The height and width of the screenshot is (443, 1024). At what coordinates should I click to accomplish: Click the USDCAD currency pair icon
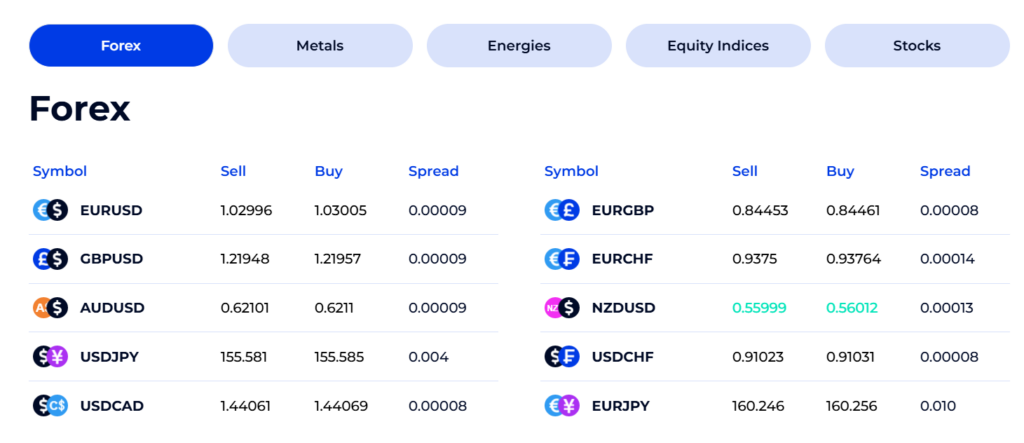coord(50,405)
